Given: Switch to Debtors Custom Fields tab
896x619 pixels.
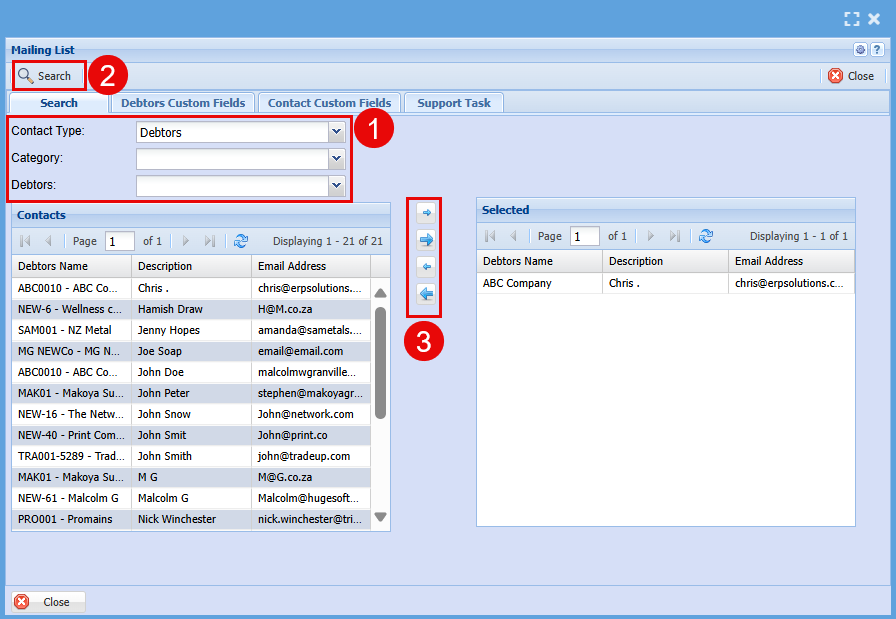Looking at the screenshot, I should point(182,103).
